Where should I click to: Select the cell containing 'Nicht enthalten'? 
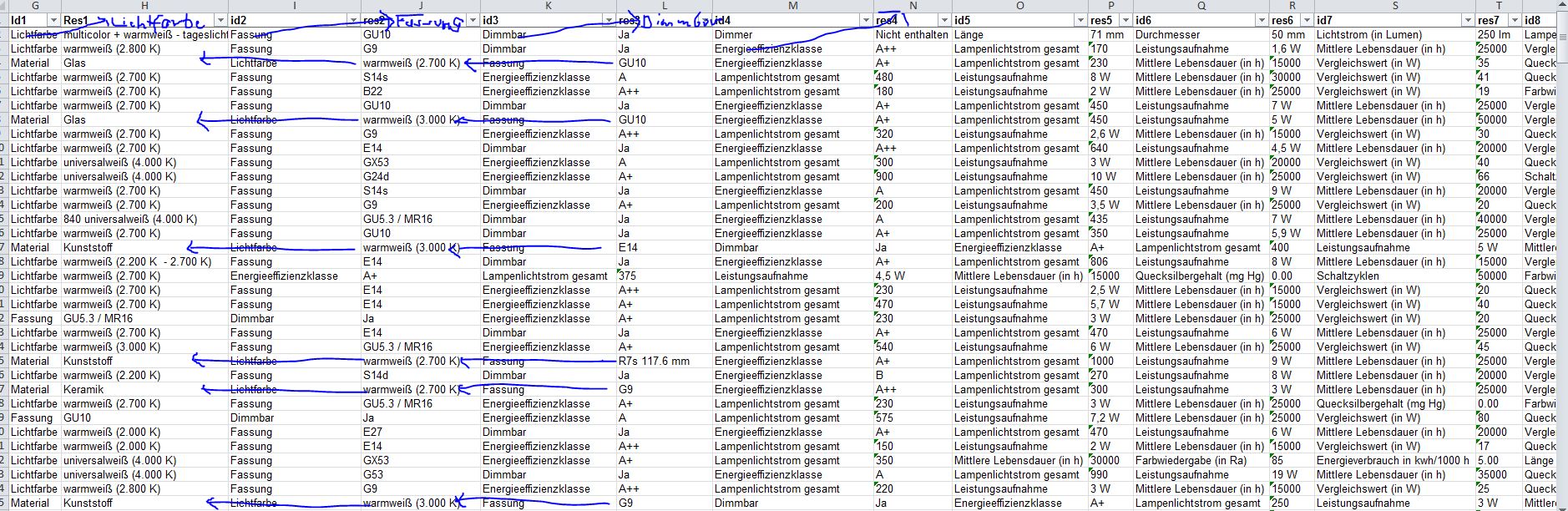click(912, 35)
